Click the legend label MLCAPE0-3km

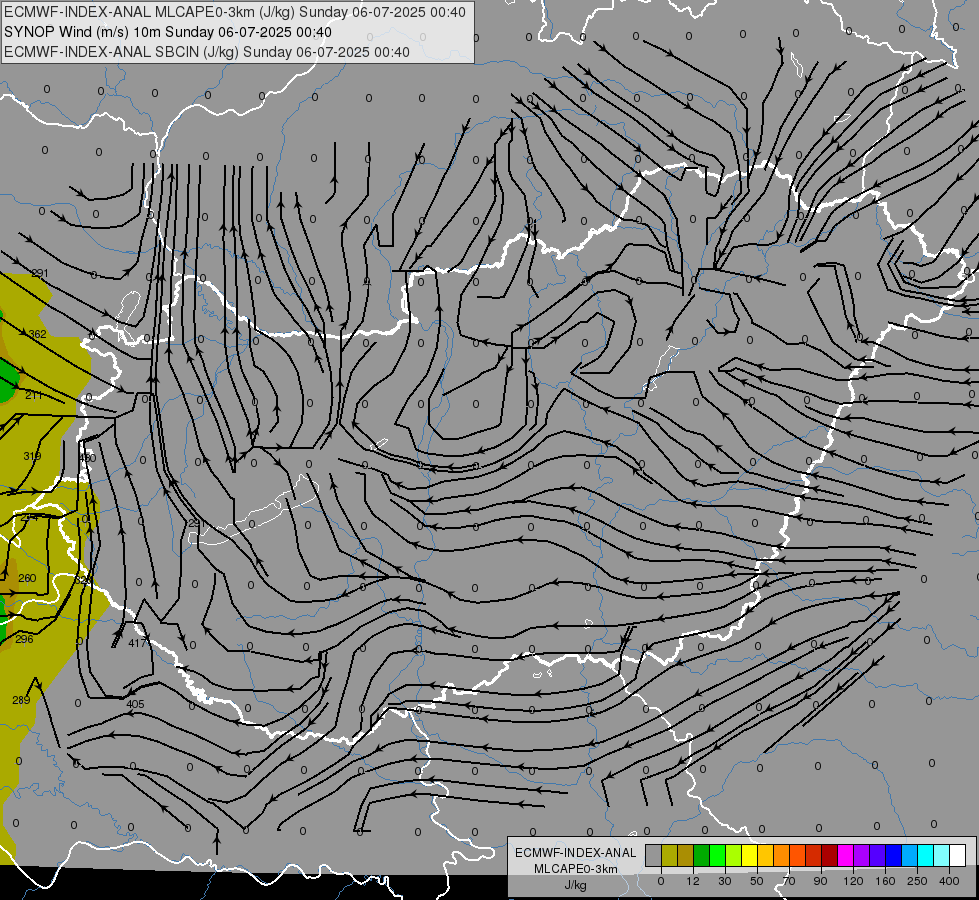(576, 869)
